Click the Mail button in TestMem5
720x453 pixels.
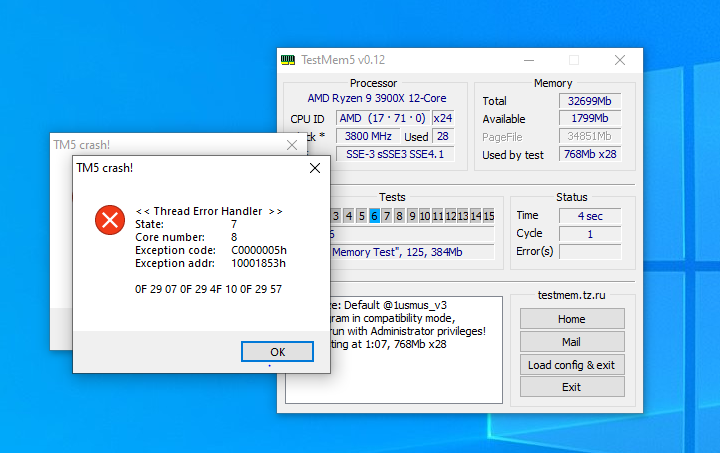(x=572, y=342)
